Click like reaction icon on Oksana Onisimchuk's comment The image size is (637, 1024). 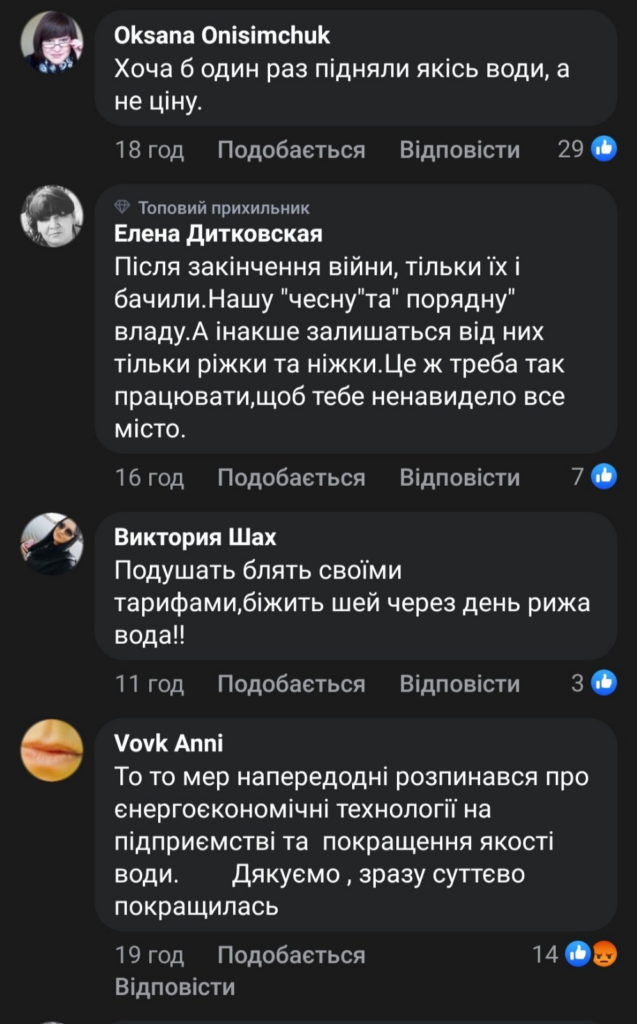pyautogui.click(x=604, y=150)
